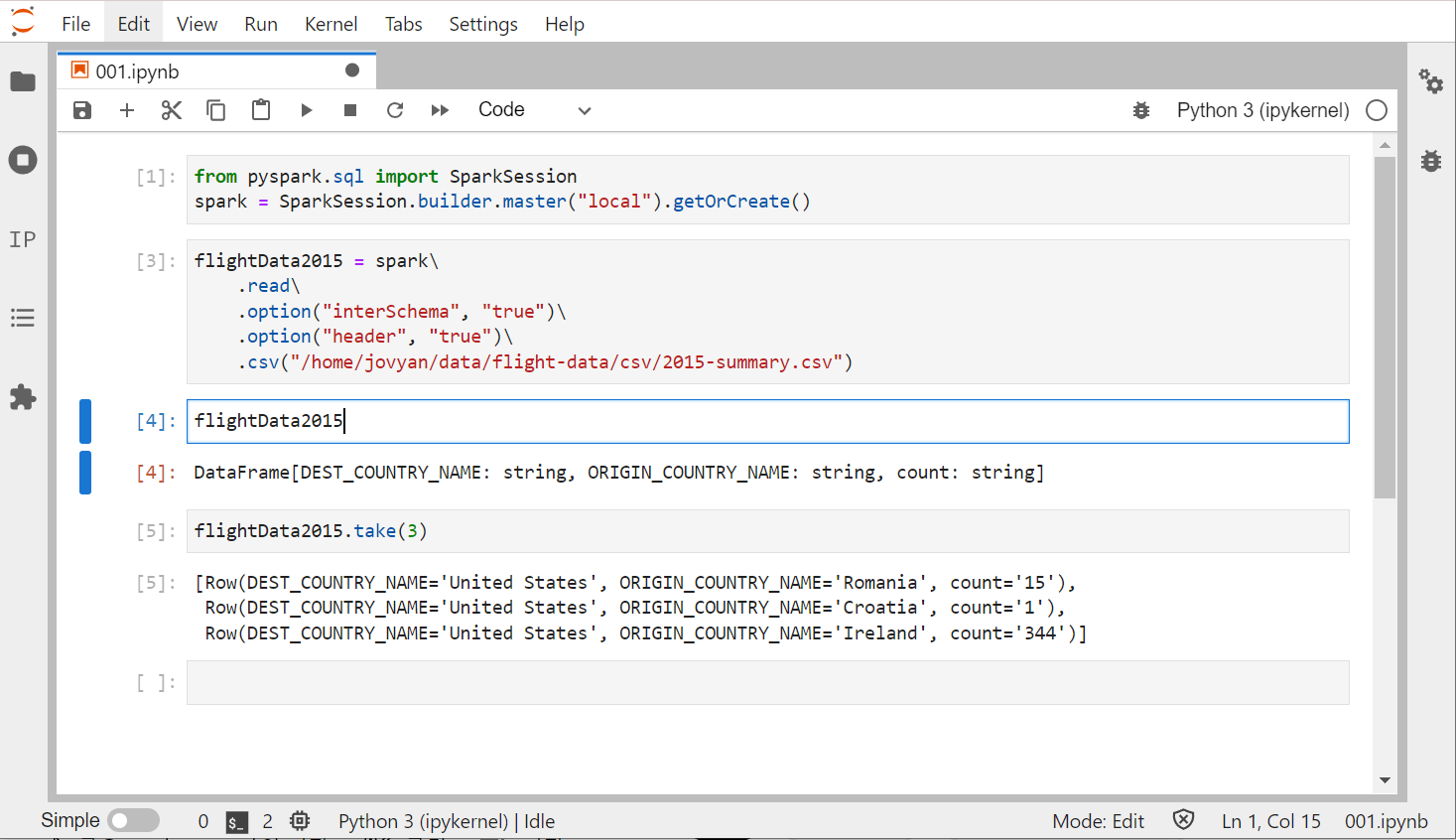Click the kernel chip icon in the status bar
The height and width of the screenshot is (840, 1456).
tap(300, 821)
